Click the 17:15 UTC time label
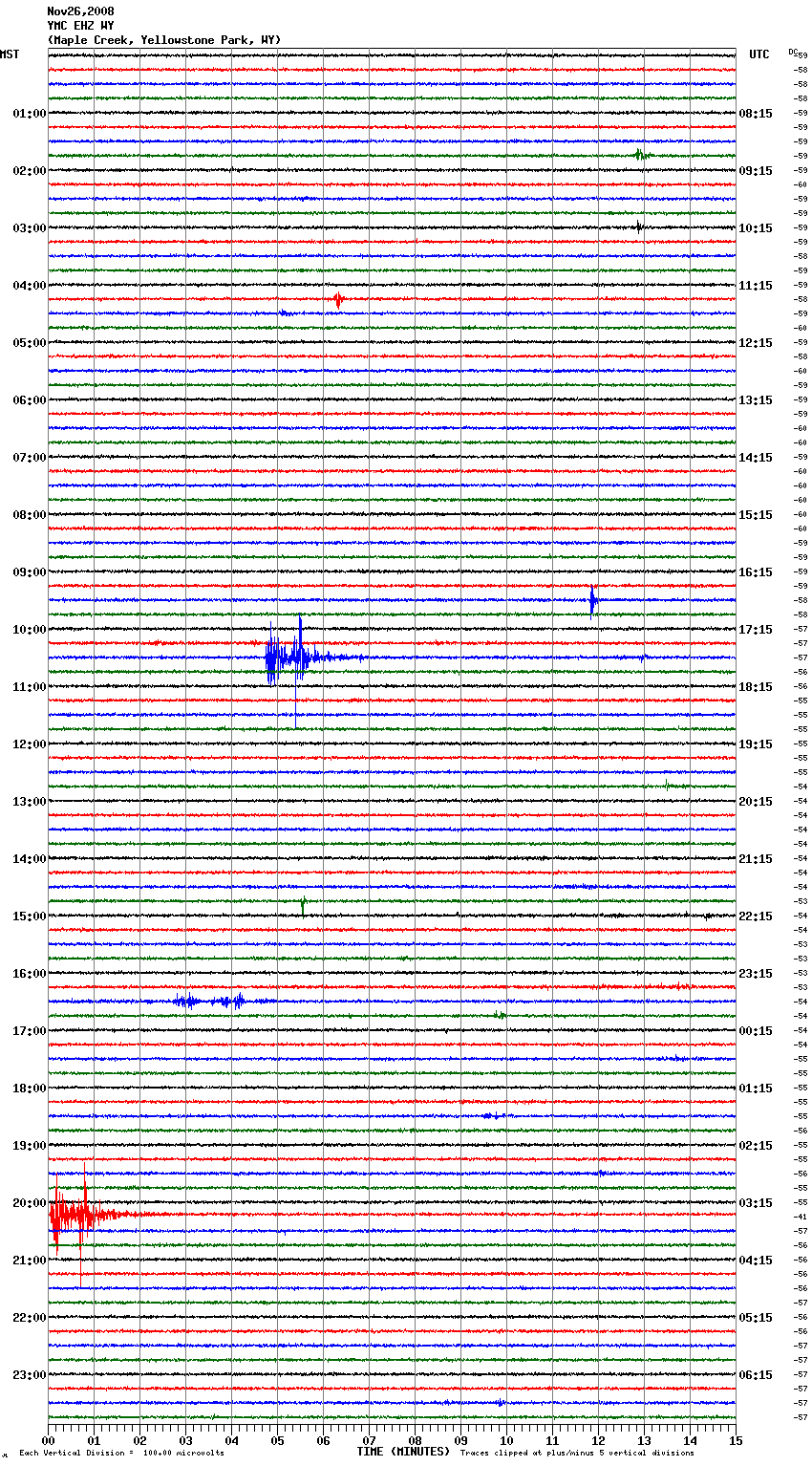 756,630
